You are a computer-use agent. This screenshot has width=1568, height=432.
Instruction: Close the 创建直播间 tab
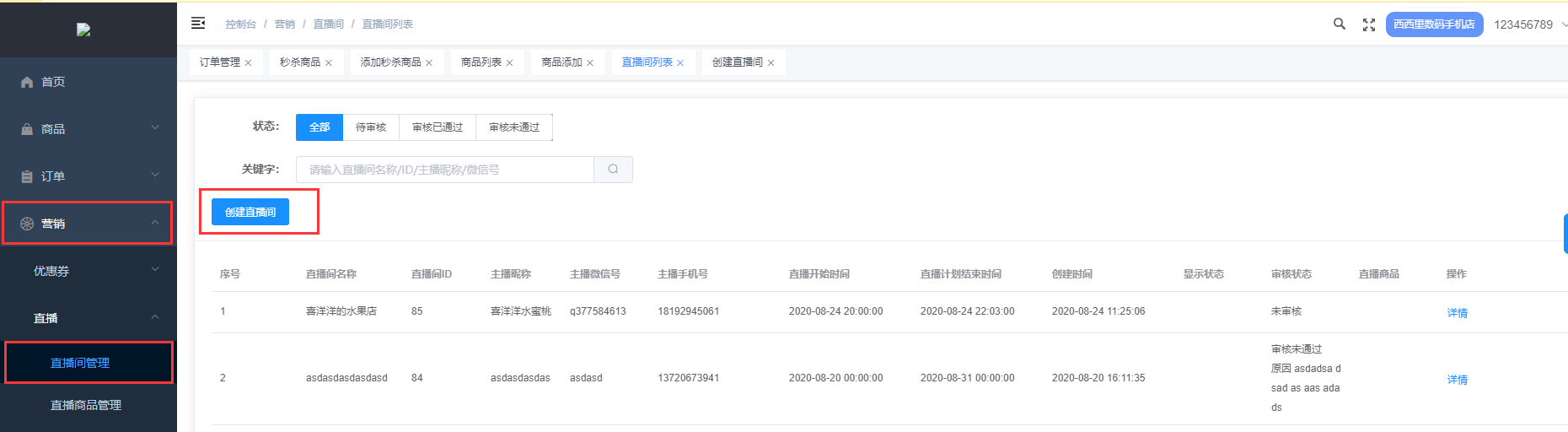771,63
